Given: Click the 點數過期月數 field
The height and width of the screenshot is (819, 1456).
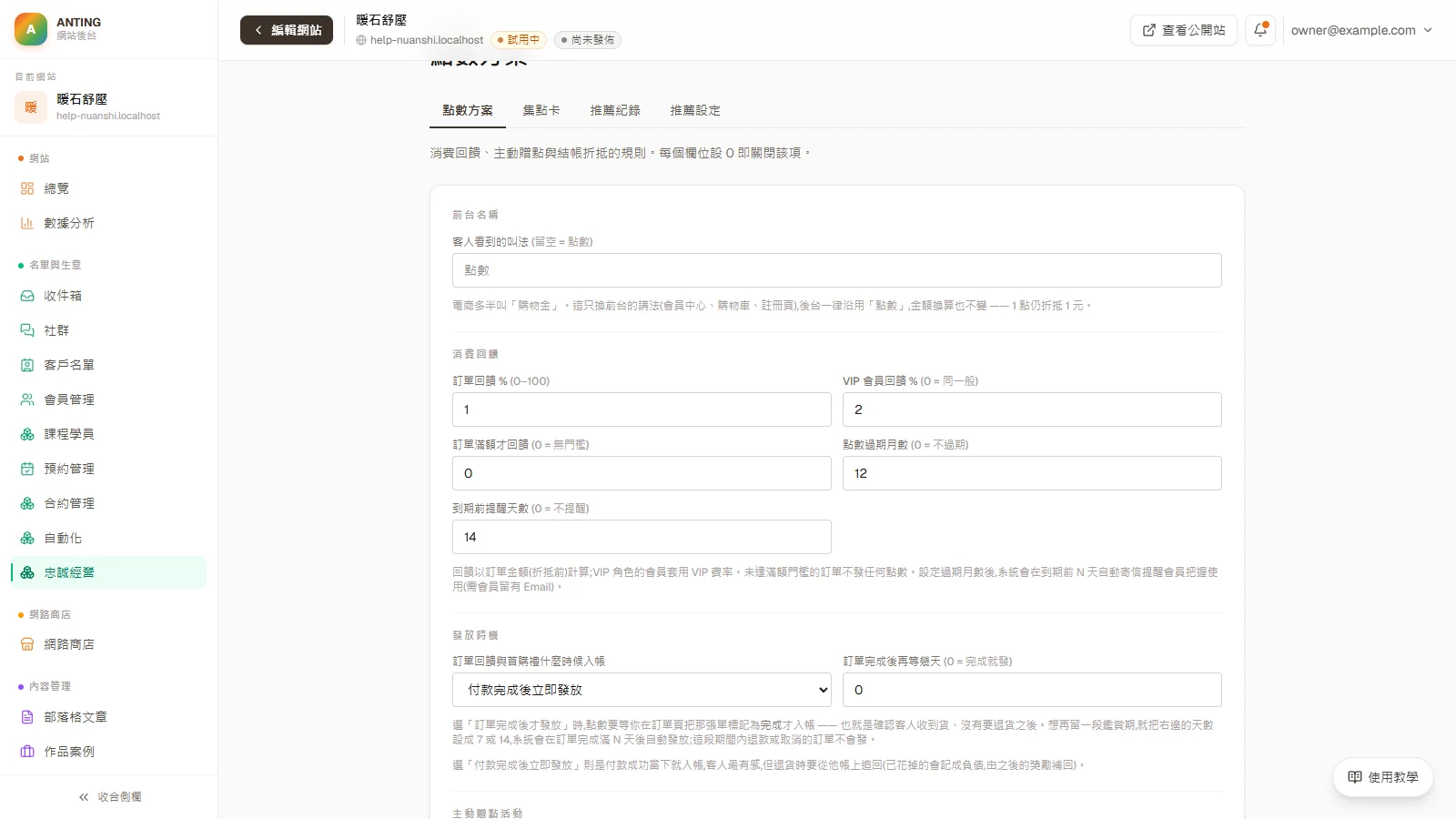Looking at the screenshot, I should (x=1032, y=473).
